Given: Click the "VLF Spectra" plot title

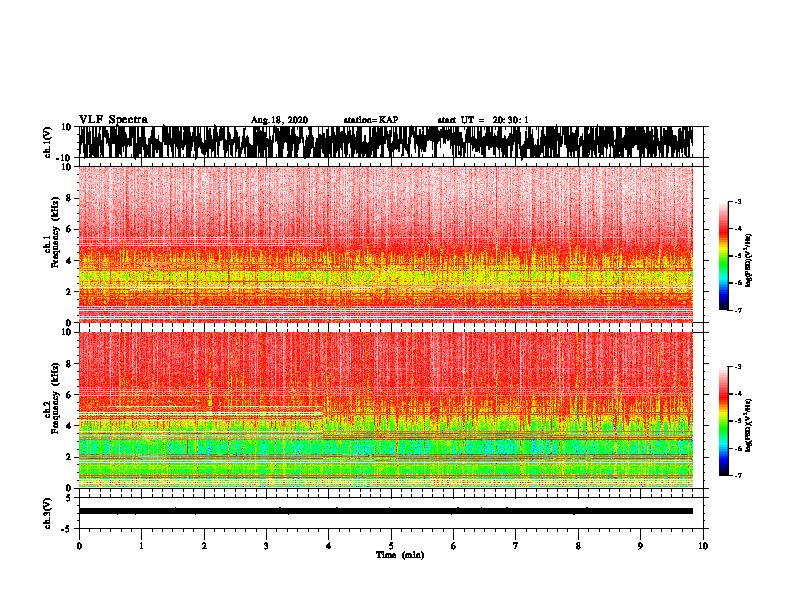Looking at the screenshot, I should (x=113, y=120).
